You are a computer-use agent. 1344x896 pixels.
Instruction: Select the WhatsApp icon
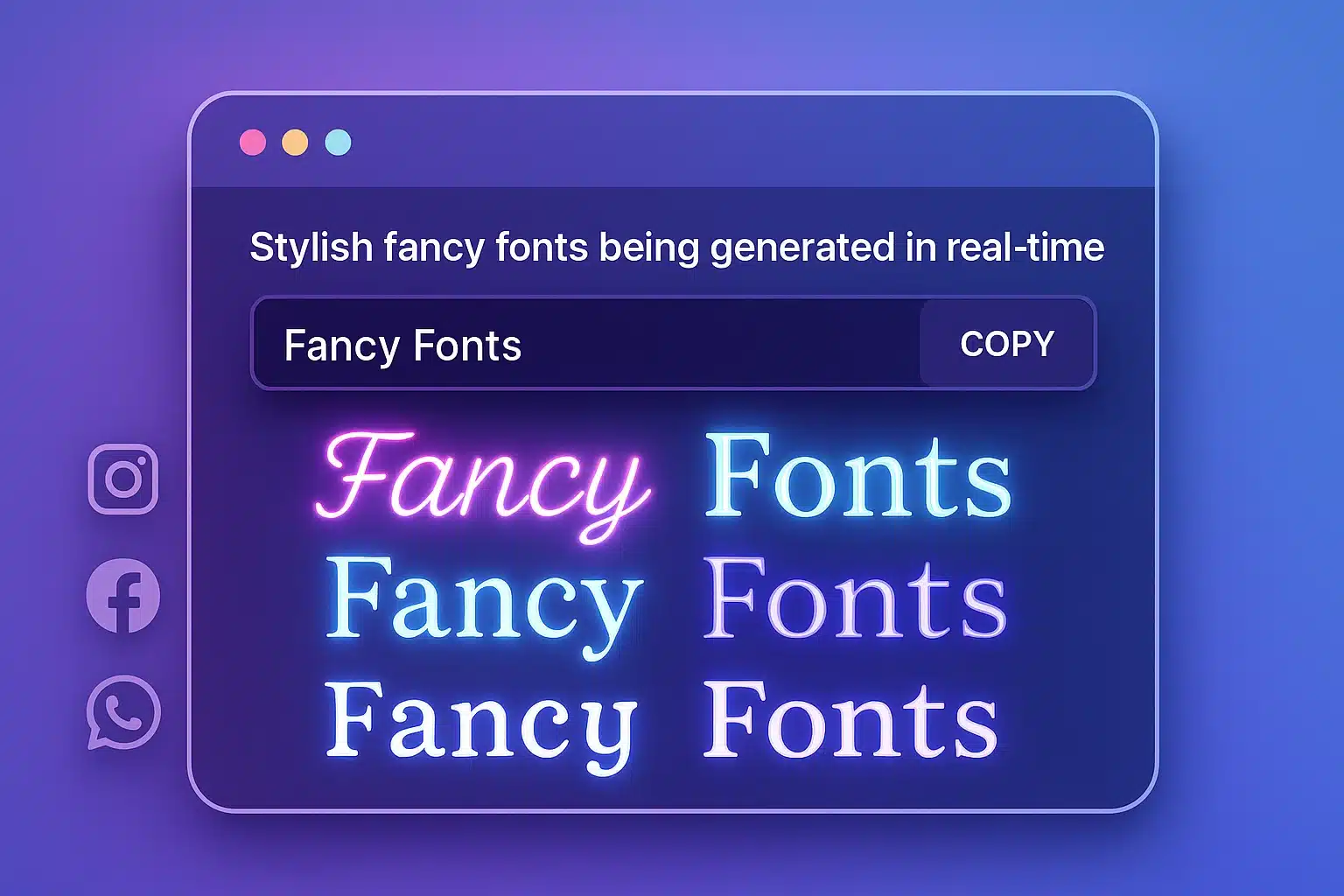coord(123,712)
